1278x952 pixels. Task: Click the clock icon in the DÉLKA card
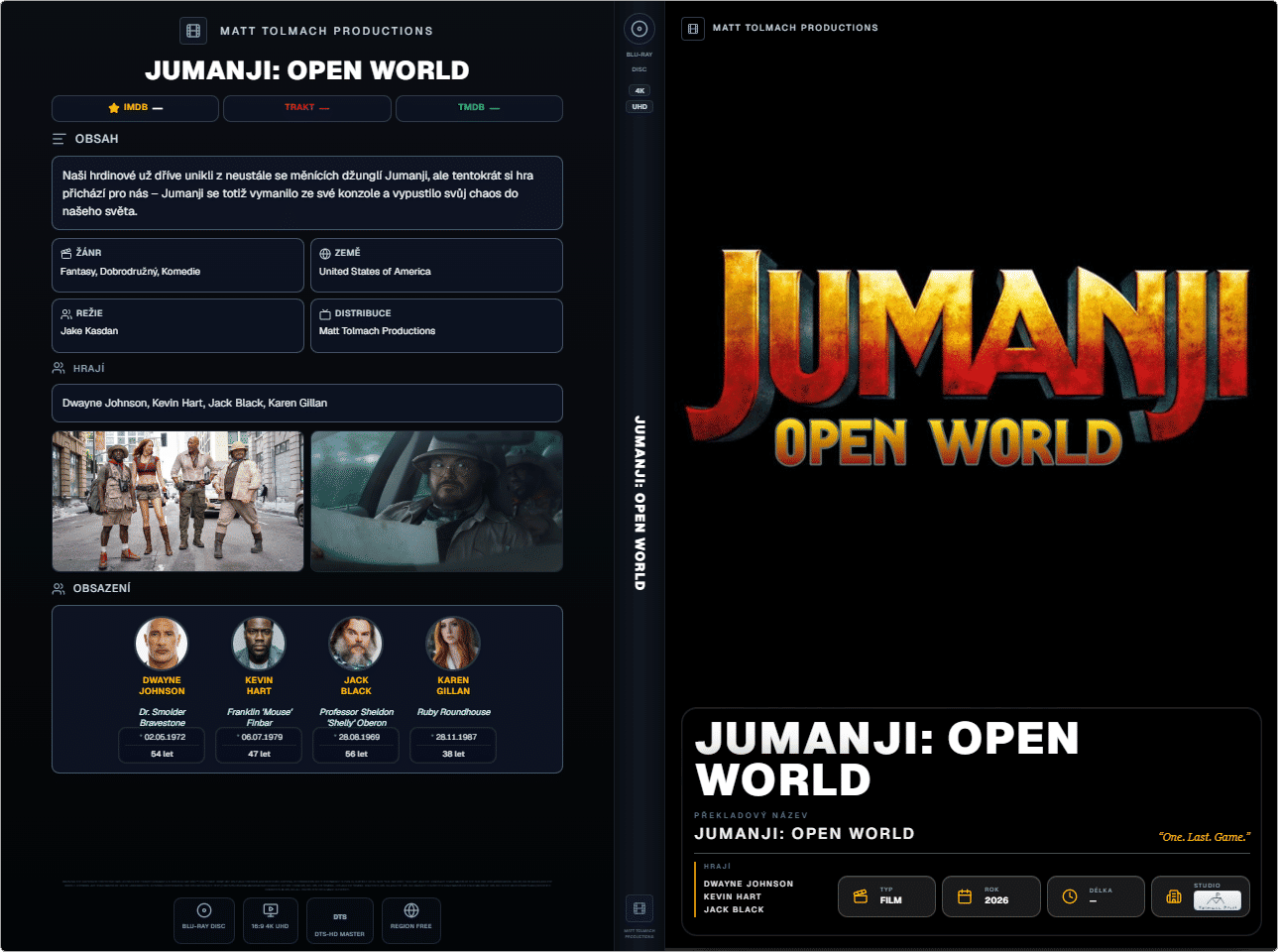(1070, 896)
